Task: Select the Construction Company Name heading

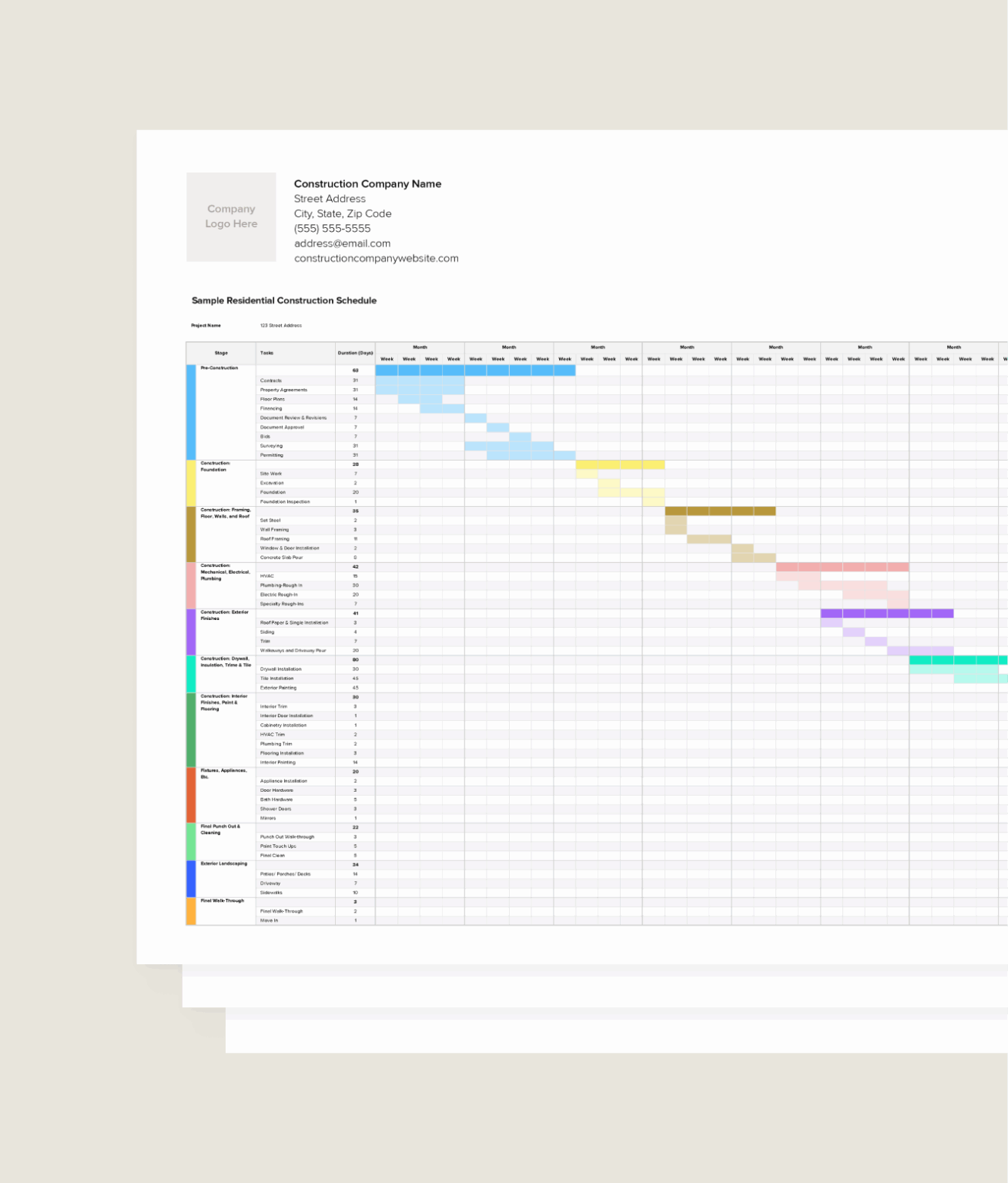Action: pos(367,183)
